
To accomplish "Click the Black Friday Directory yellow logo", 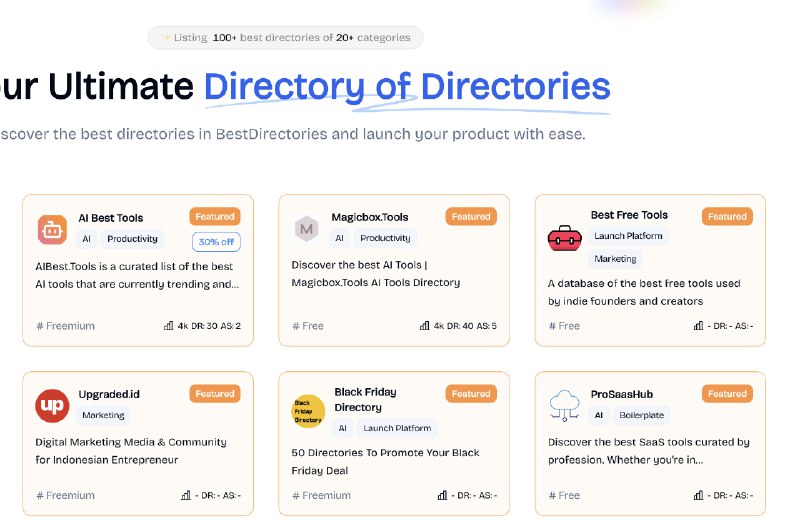I will click(308, 411).
